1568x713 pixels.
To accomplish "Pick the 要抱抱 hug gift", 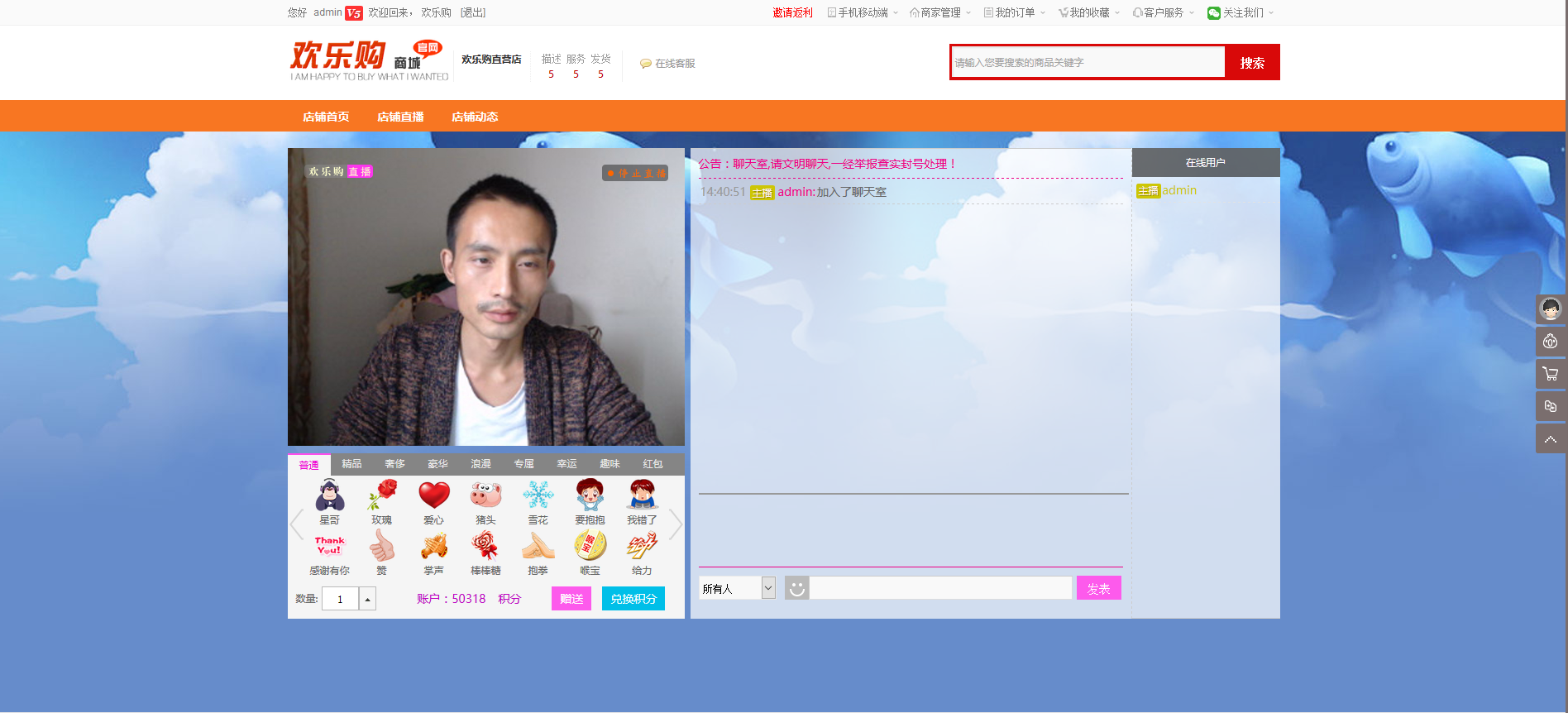I will click(590, 495).
